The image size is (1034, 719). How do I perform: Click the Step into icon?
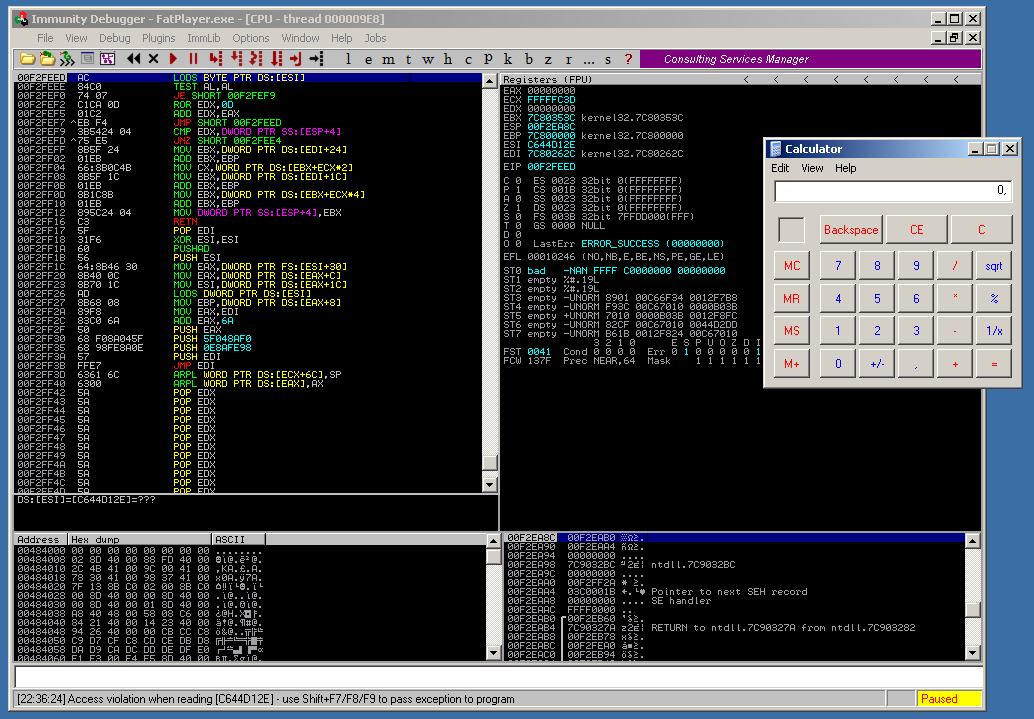pos(216,59)
